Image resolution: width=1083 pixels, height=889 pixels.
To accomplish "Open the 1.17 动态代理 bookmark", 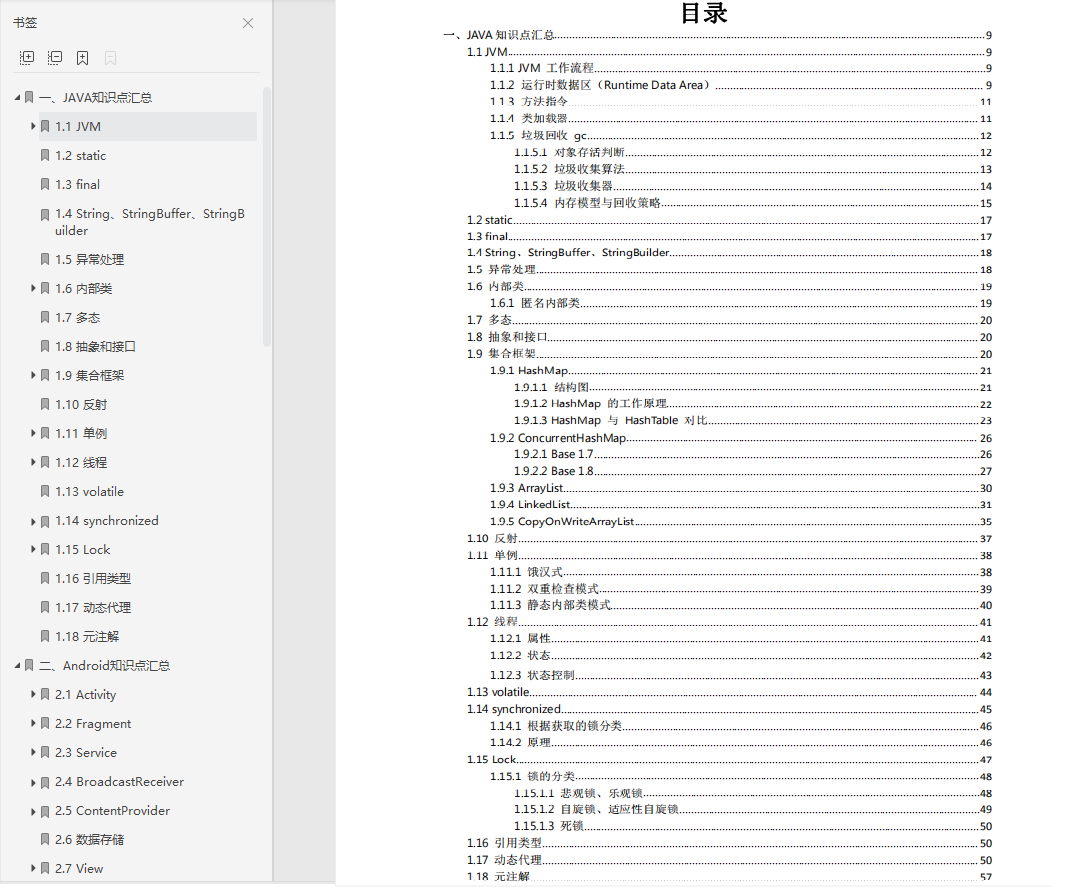I will 93,608.
